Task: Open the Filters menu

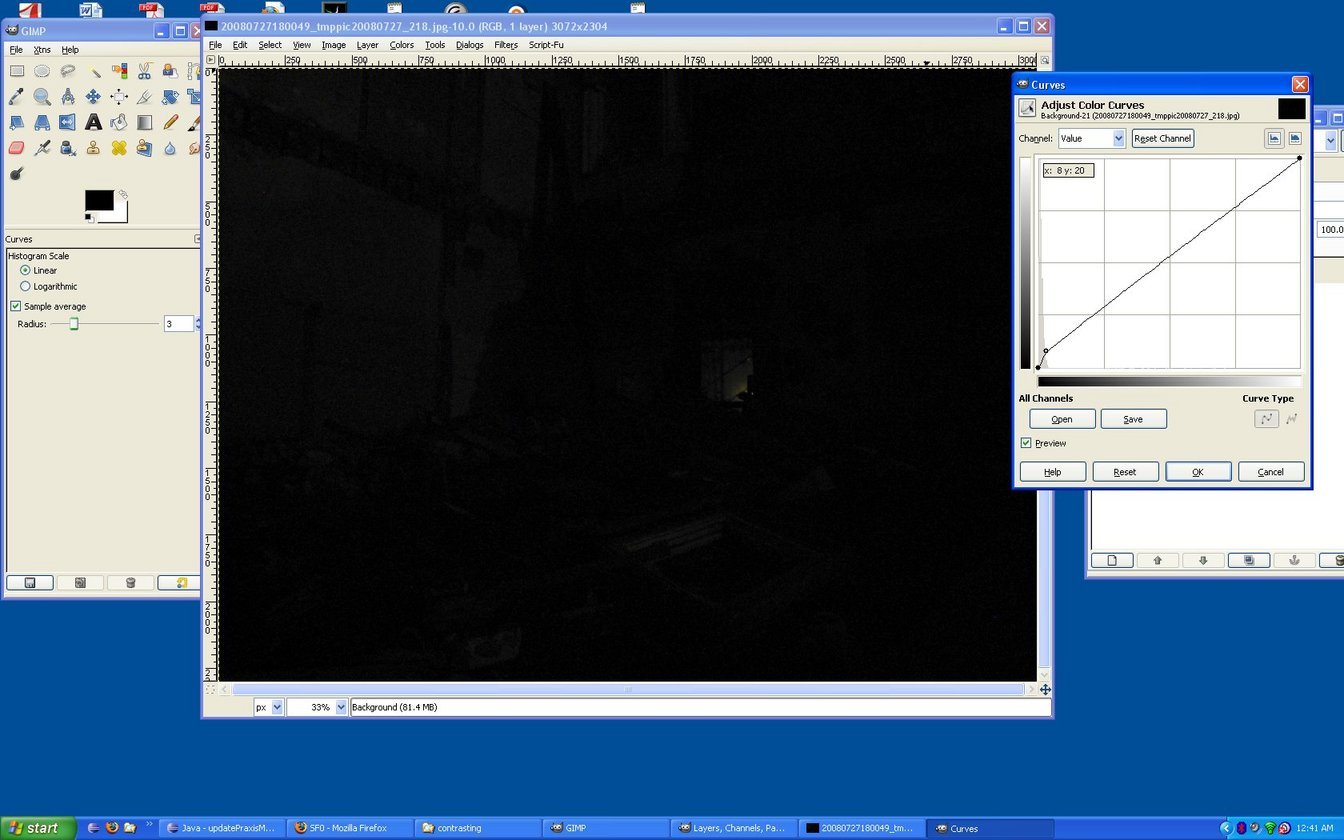Action: (505, 45)
